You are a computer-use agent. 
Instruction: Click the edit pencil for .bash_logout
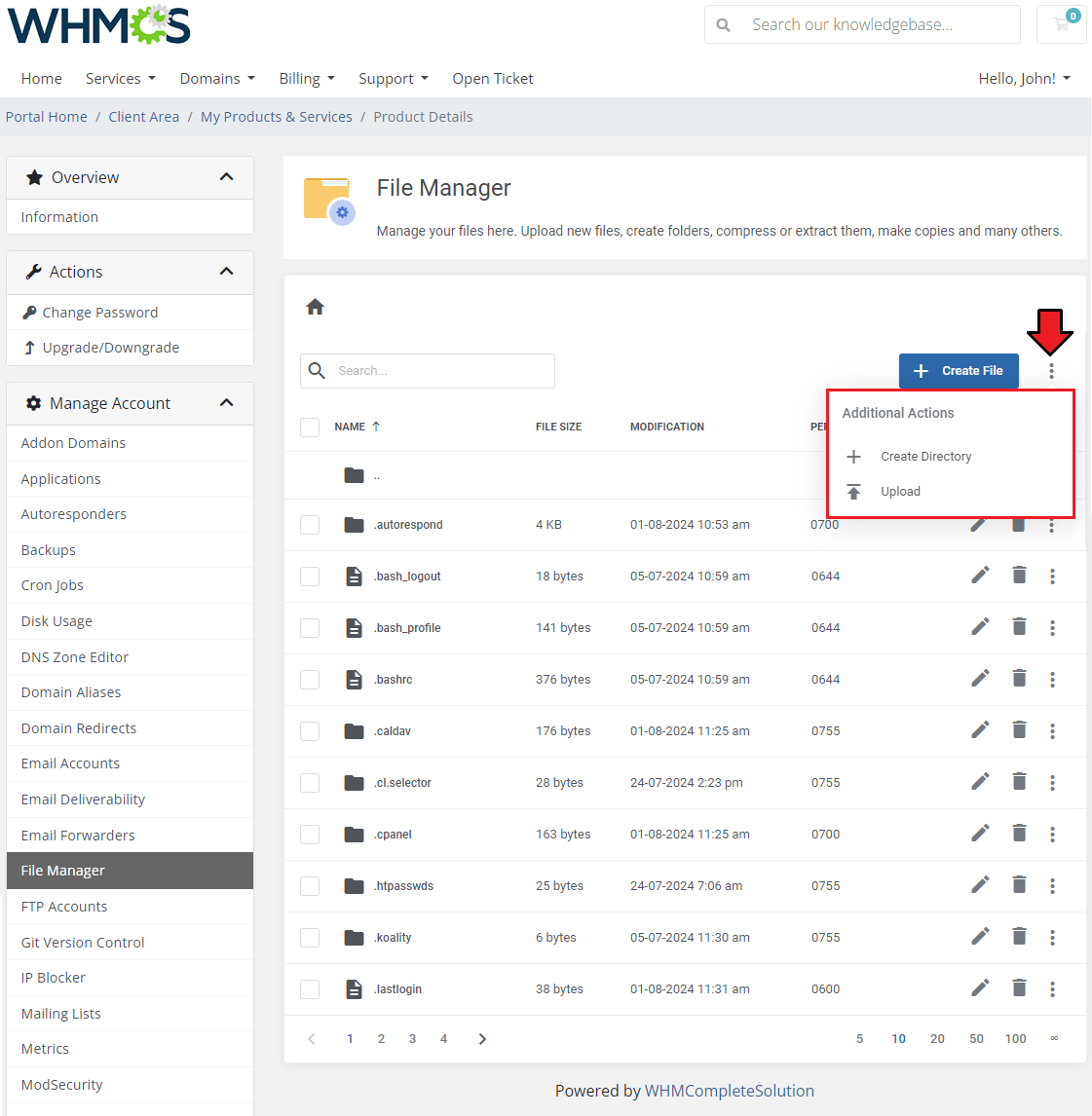(980, 576)
